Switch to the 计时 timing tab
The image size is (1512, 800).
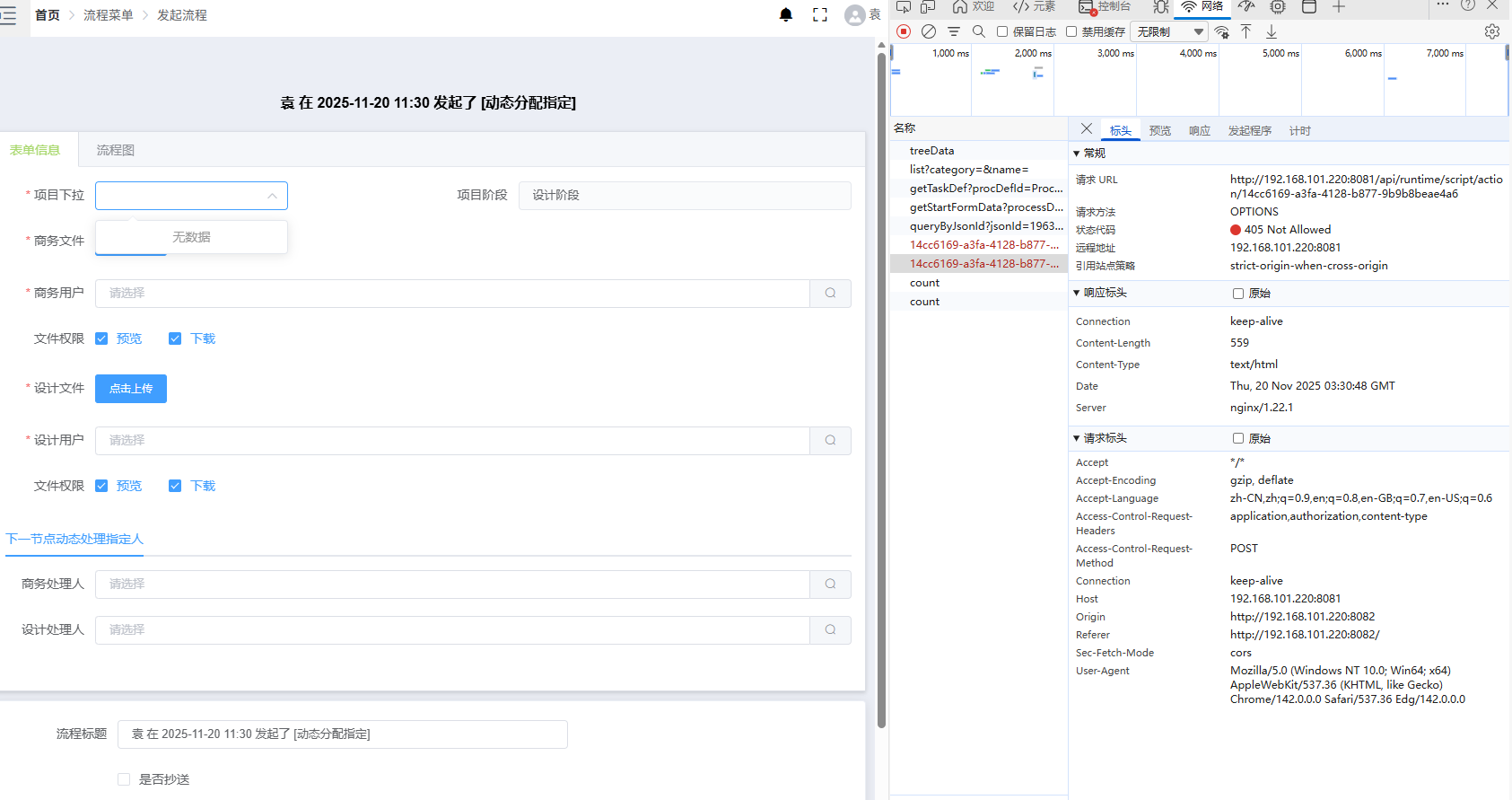1300,130
